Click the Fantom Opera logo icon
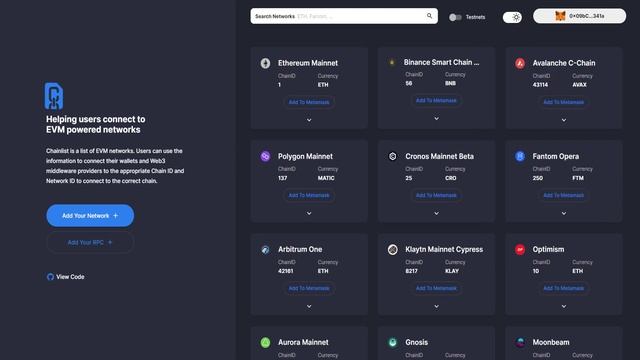This screenshot has width=640, height=360. (520, 156)
